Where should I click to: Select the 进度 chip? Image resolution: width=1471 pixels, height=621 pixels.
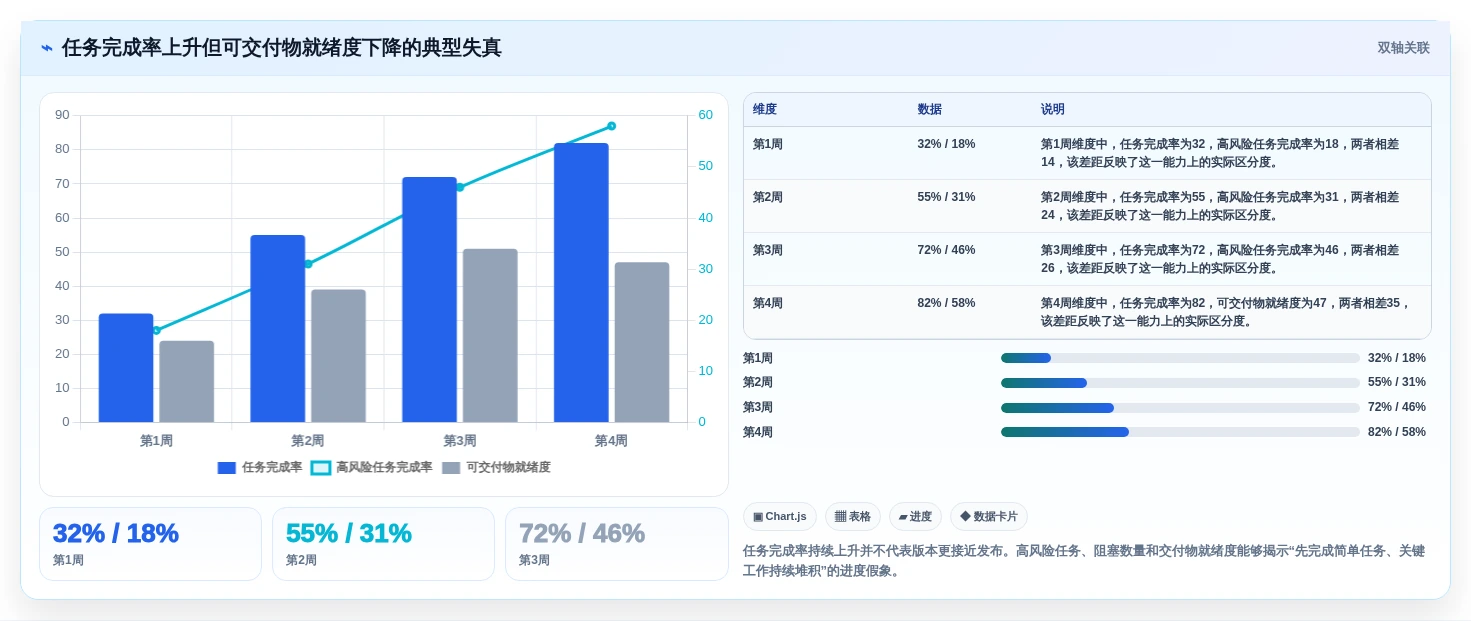click(x=915, y=517)
